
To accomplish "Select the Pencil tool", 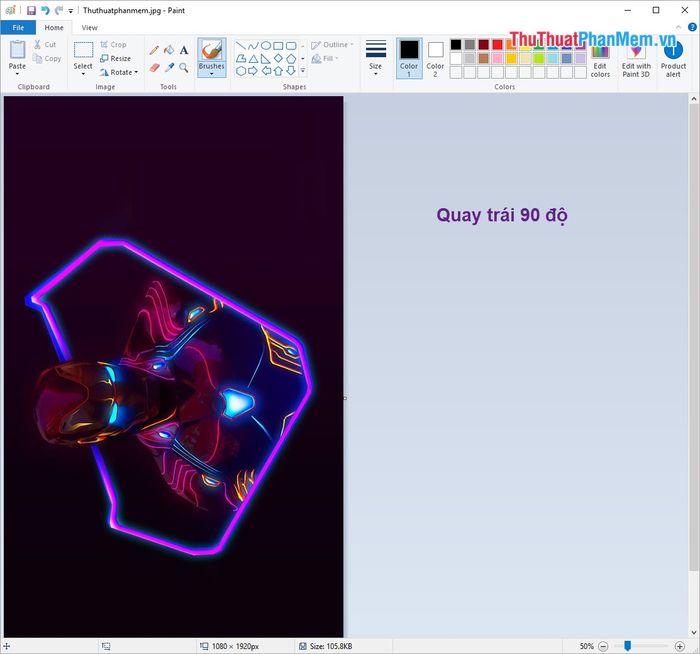I will pyautogui.click(x=154, y=50).
